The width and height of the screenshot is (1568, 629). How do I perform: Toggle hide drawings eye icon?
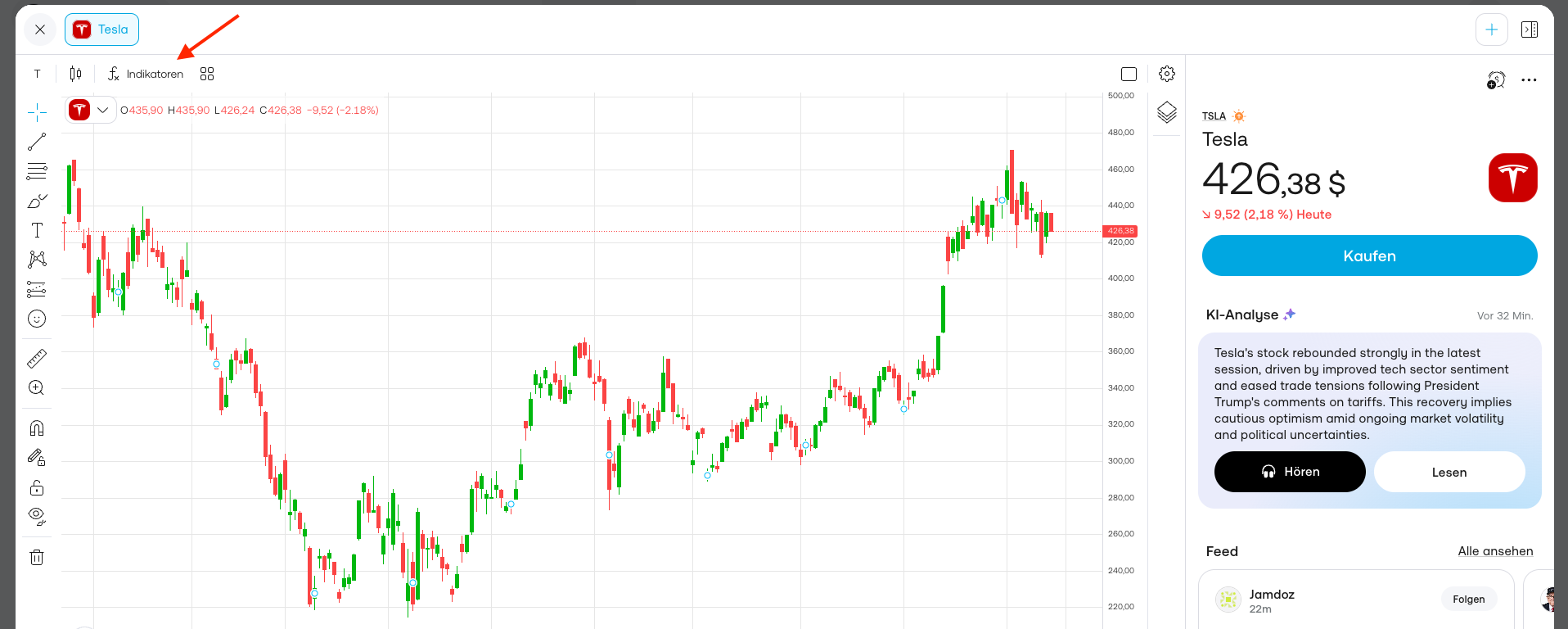tap(37, 516)
